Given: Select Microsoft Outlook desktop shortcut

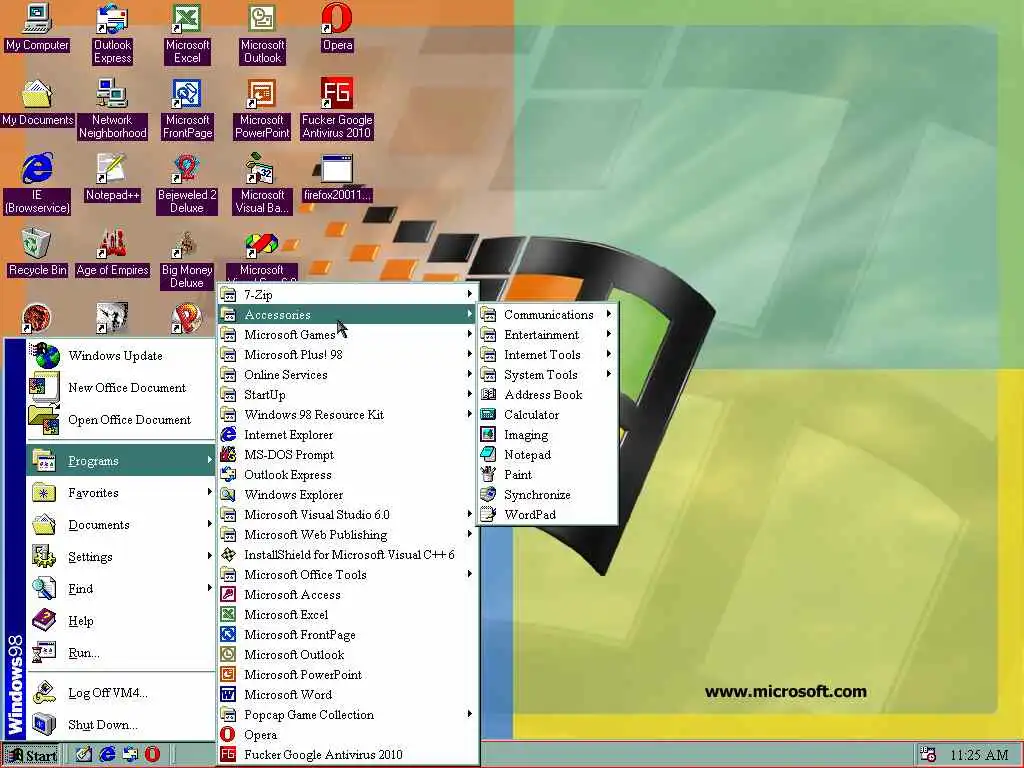Looking at the screenshot, I should pyautogui.click(x=262, y=34).
